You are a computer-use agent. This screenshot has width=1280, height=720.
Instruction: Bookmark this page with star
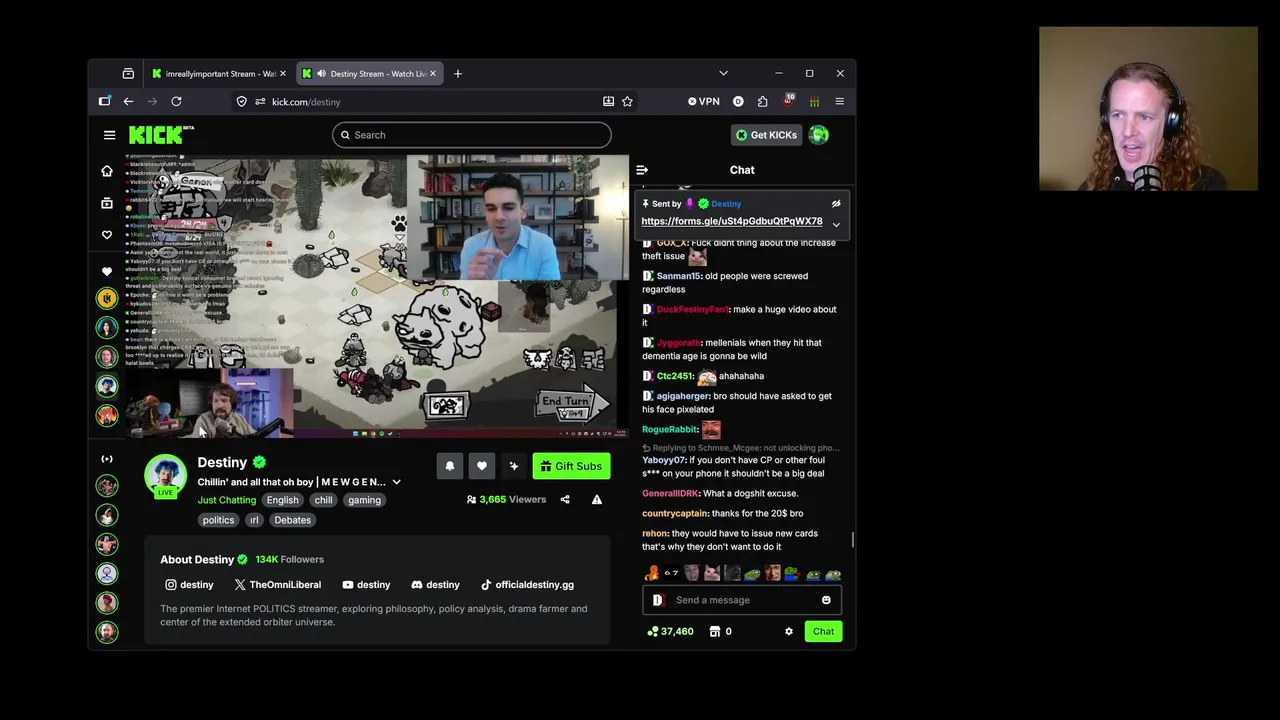627,102
